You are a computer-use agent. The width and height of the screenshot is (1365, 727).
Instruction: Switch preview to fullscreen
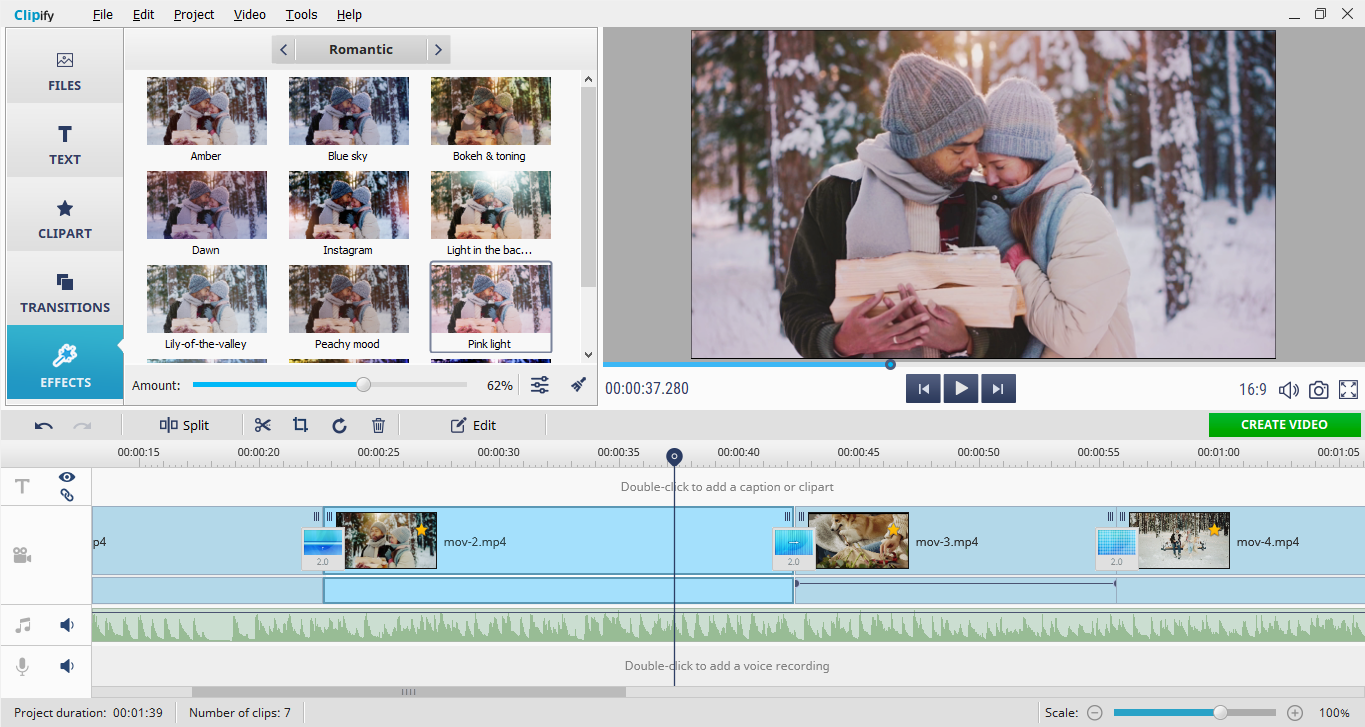[x=1348, y=390]
